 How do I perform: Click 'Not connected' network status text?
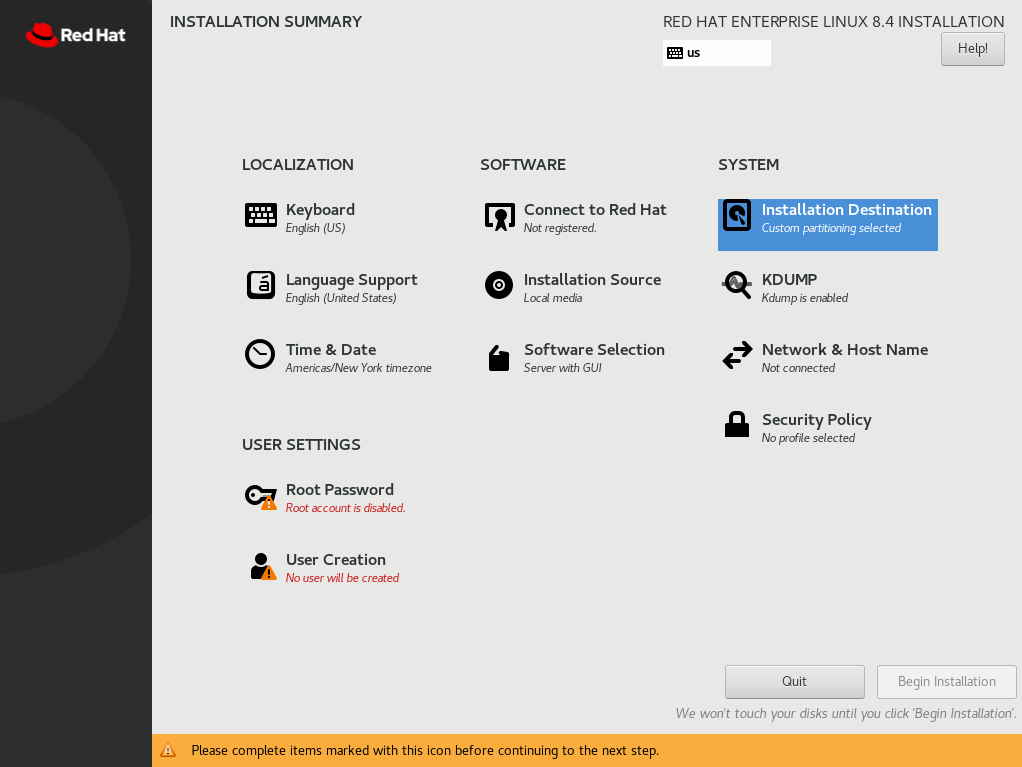coord(798,368)
